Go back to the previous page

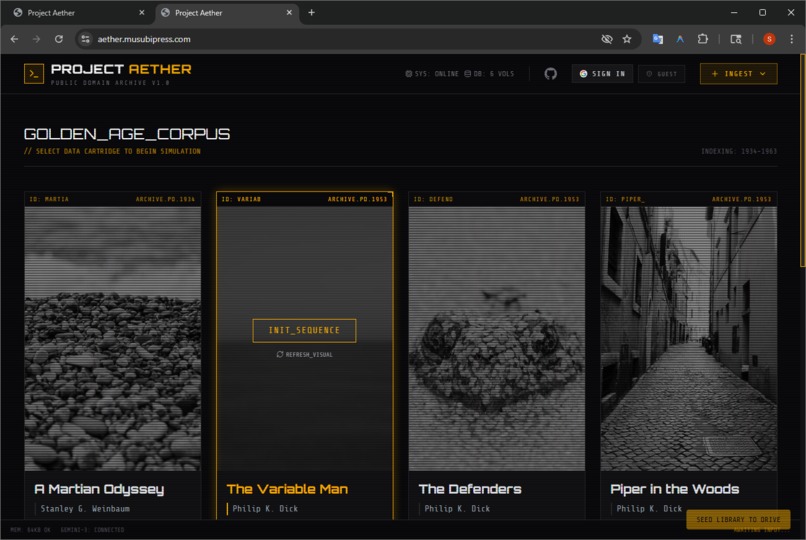tap(14, 39)
